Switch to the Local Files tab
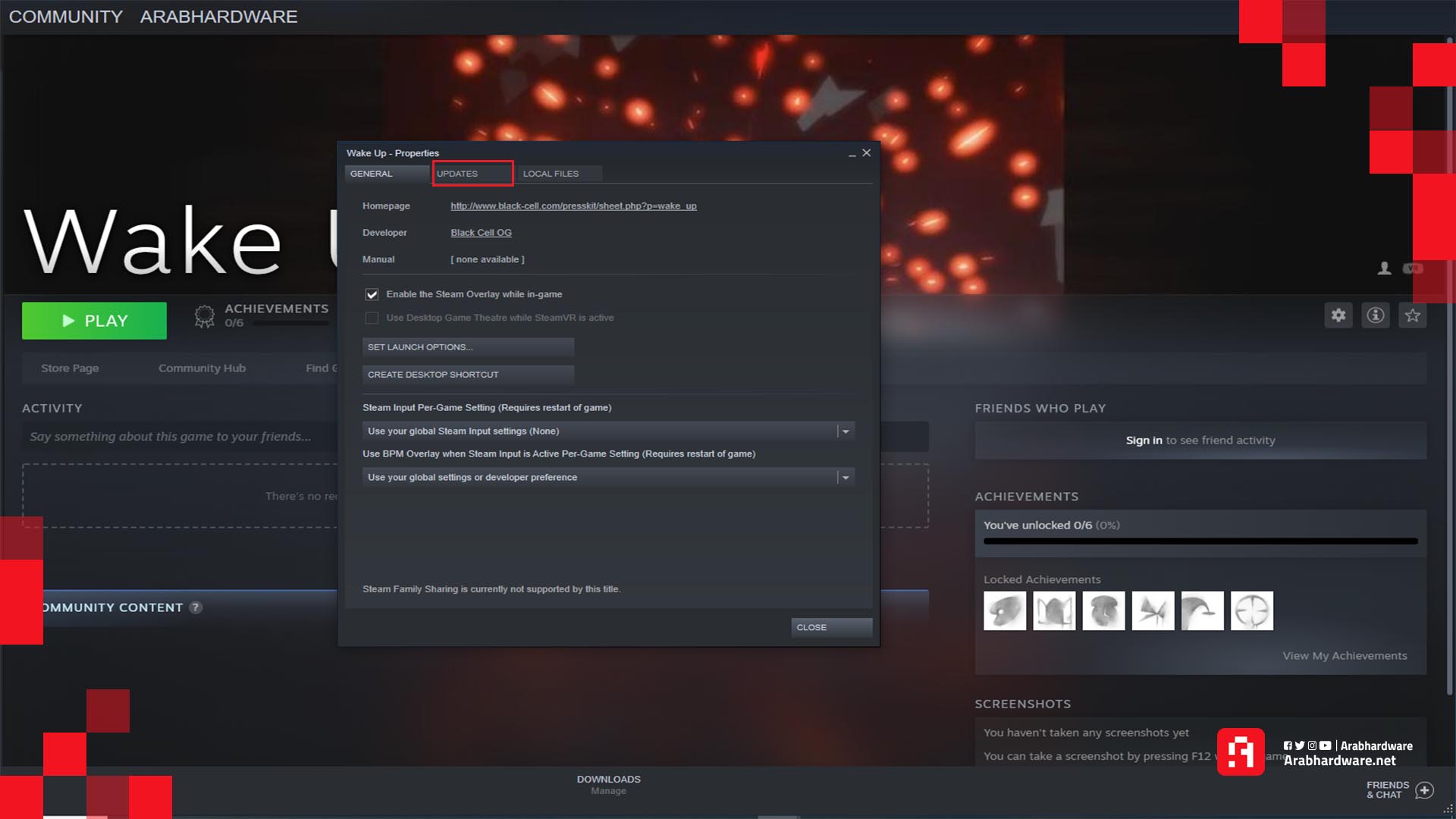Screen dimensions: 1456x819 (560, 174)
